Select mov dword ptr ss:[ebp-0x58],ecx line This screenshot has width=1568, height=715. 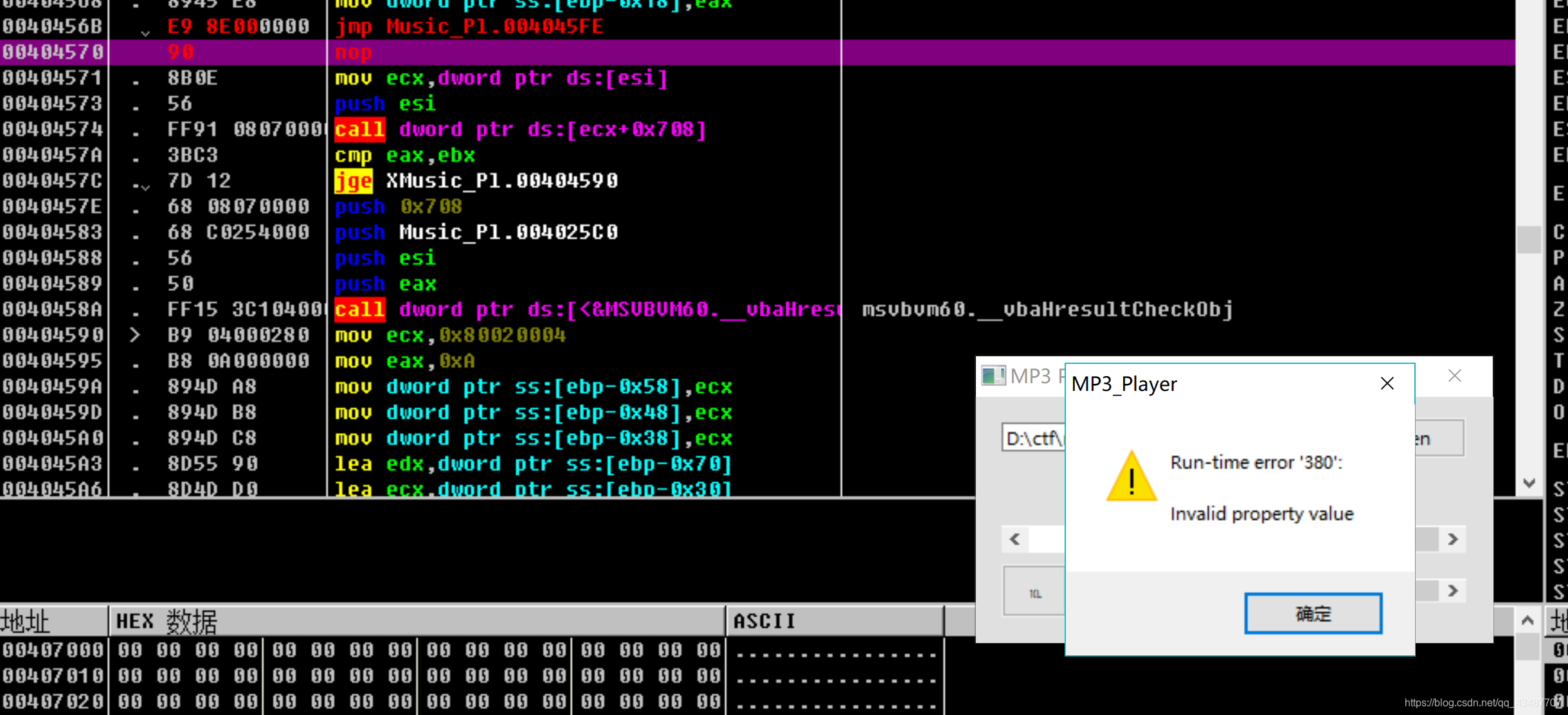tap(534, 386)
